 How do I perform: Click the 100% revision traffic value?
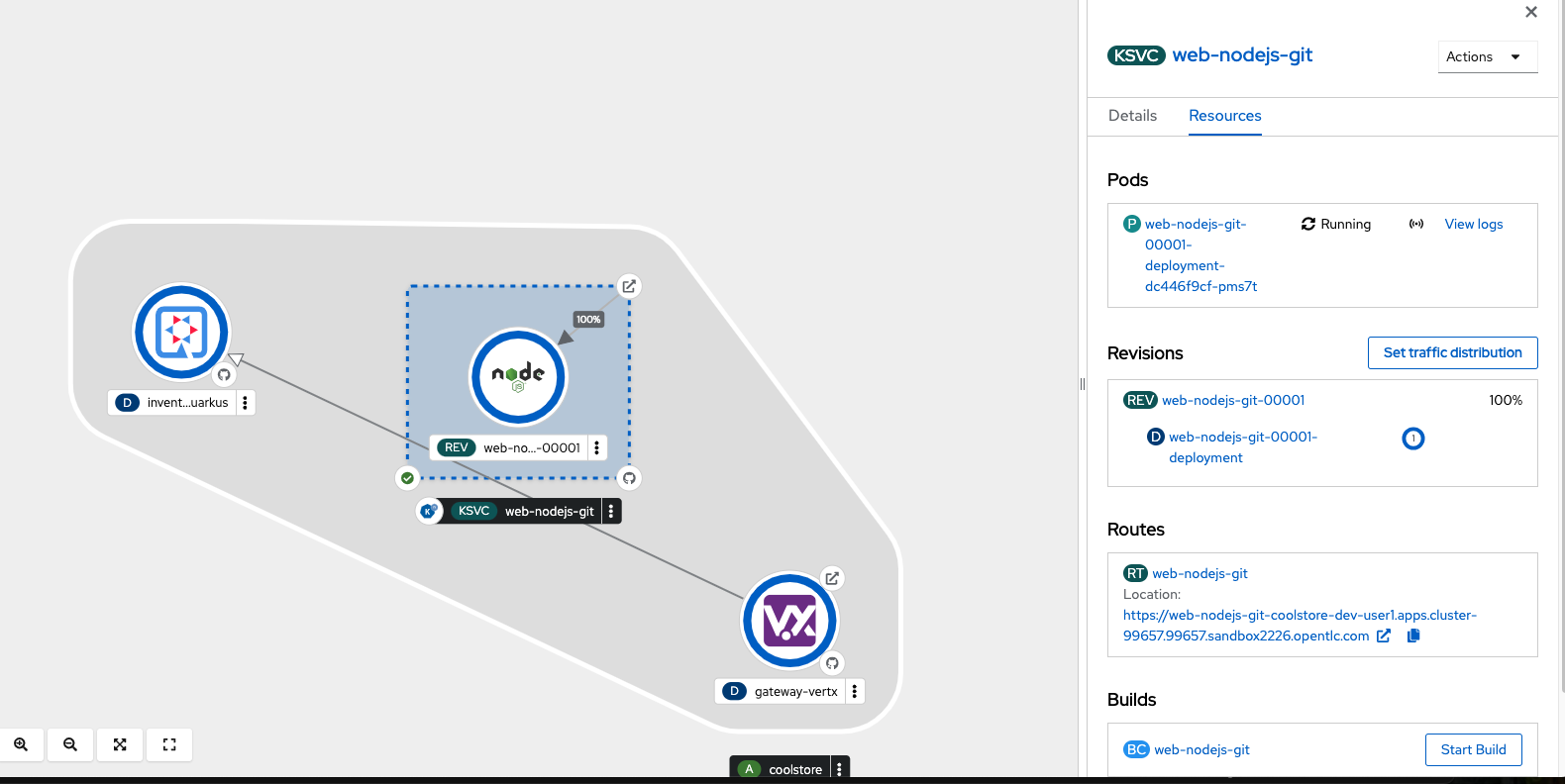tap(1506, 400)
